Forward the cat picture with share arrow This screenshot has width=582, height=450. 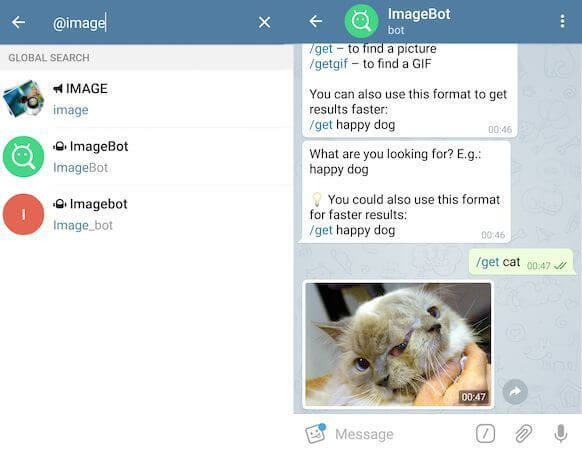515,392
